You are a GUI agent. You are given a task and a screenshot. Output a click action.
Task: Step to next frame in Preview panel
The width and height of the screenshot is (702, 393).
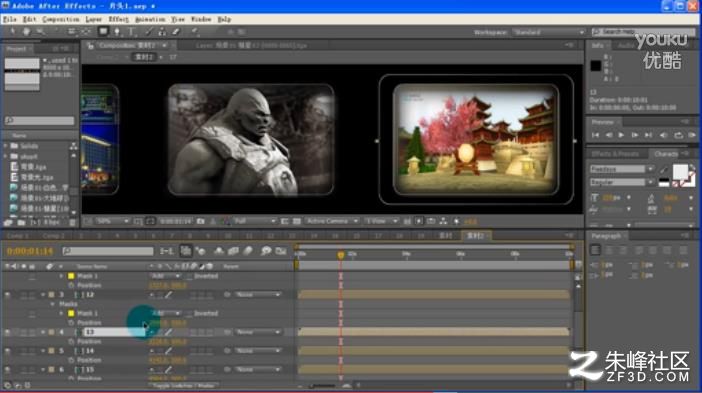[x=635, y=135]
